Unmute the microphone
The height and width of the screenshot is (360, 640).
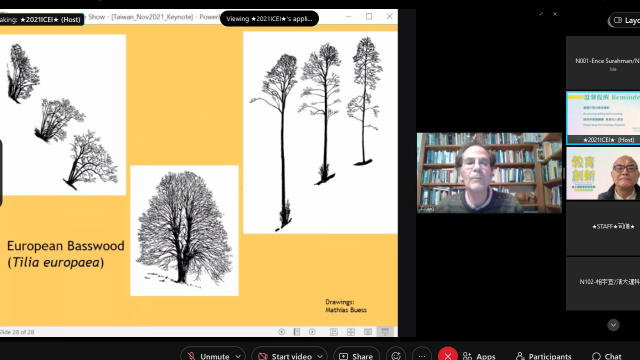click(x=209, y=356)
